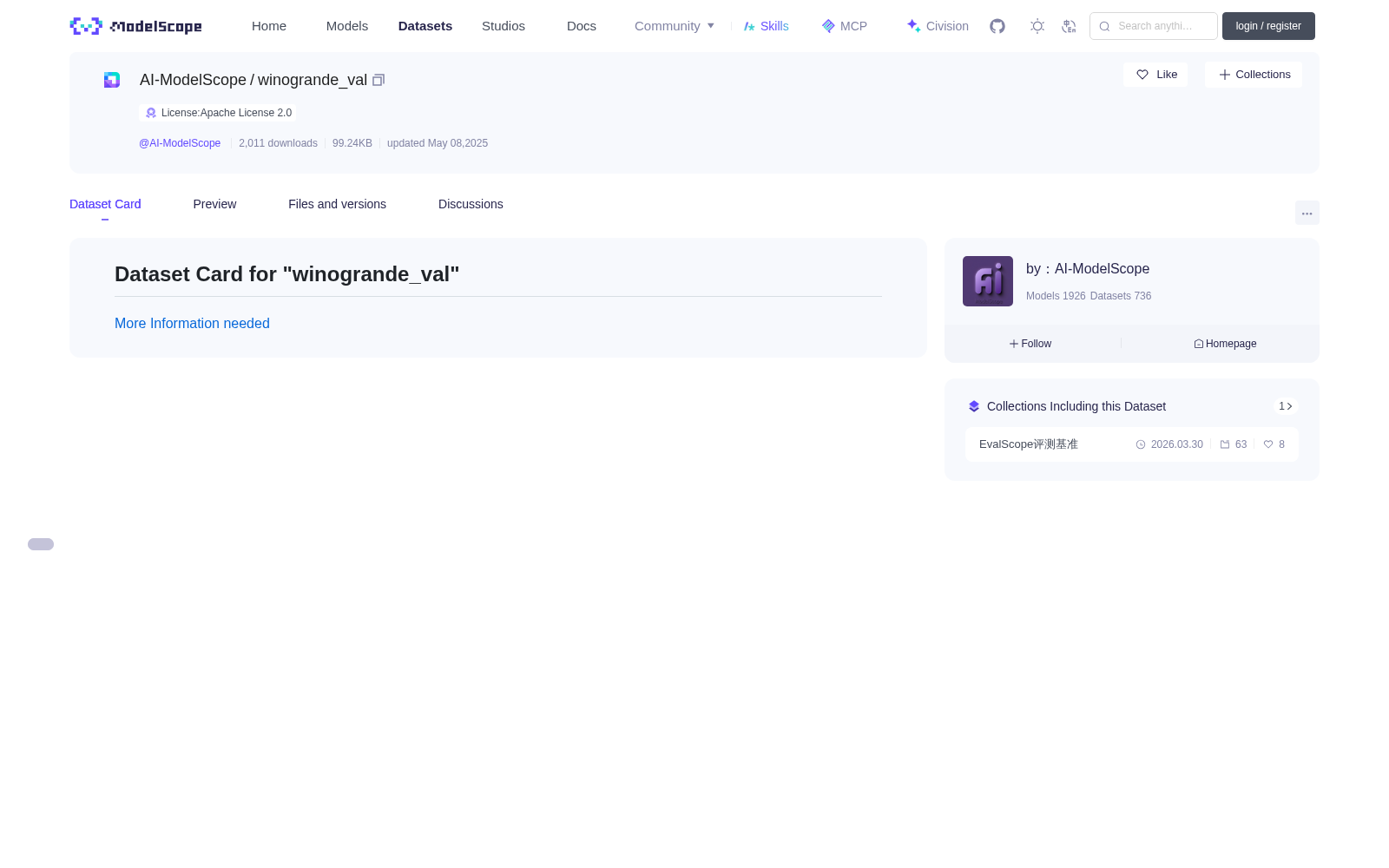Click the Dataset Card for winogrande_val heading
Viewport: 1389px width, 868px height.
pos(286,274)
